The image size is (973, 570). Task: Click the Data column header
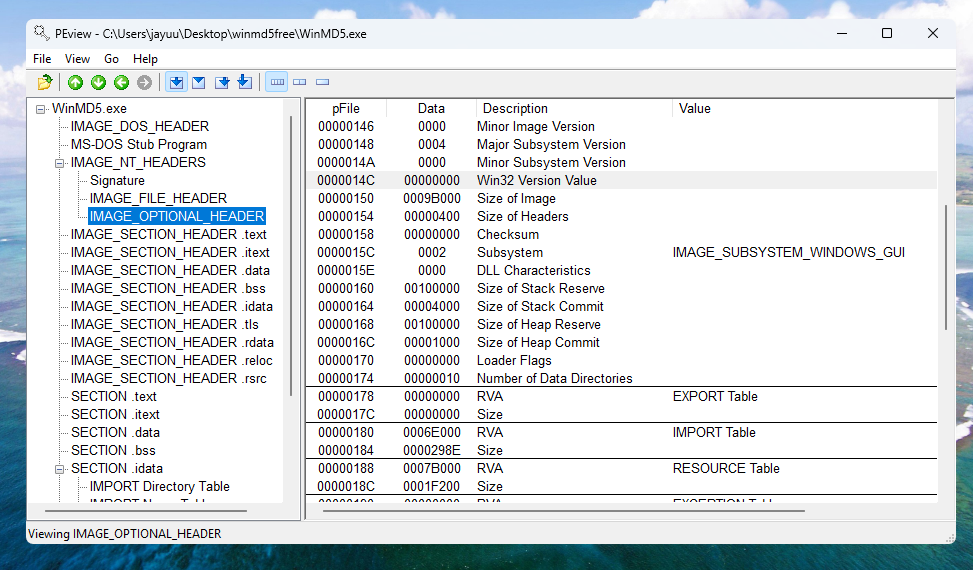pyautogui.click(x=431, y=109)
